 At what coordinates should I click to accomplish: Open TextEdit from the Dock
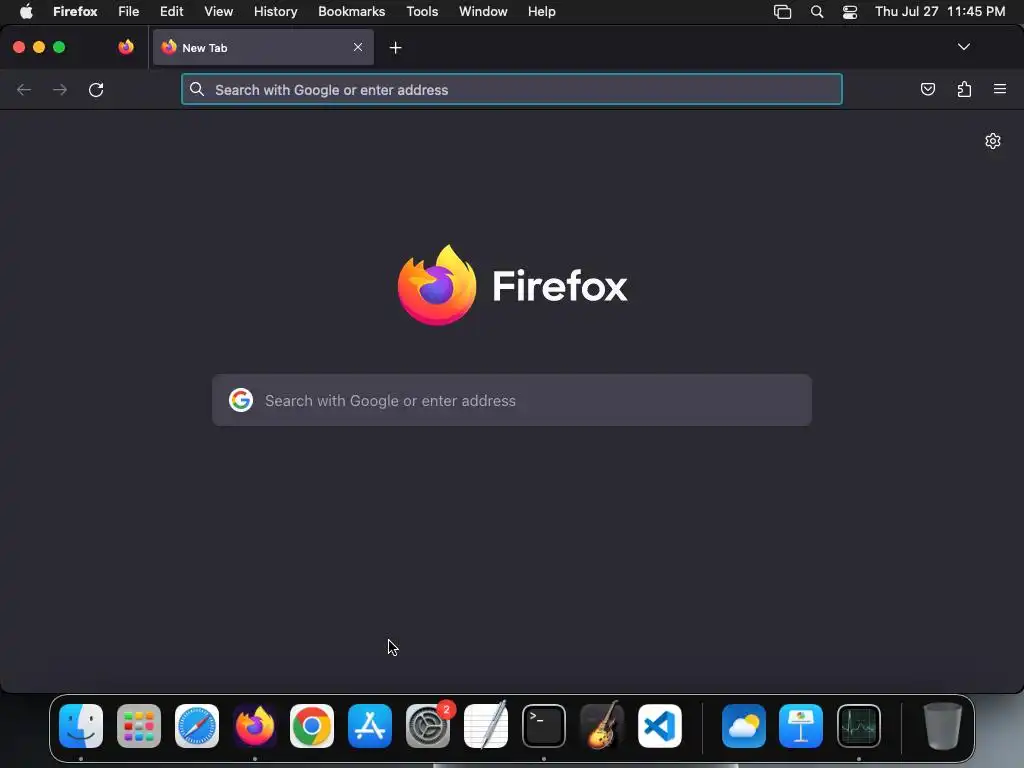(x=486, y=724)
